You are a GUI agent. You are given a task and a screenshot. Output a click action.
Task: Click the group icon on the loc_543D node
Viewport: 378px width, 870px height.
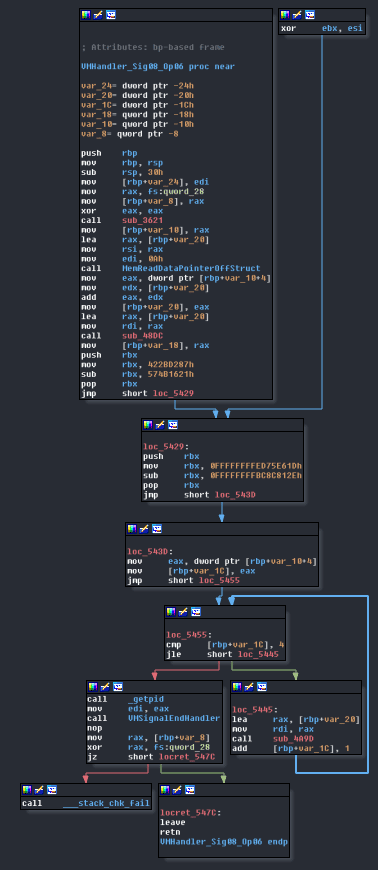(157, 529)
